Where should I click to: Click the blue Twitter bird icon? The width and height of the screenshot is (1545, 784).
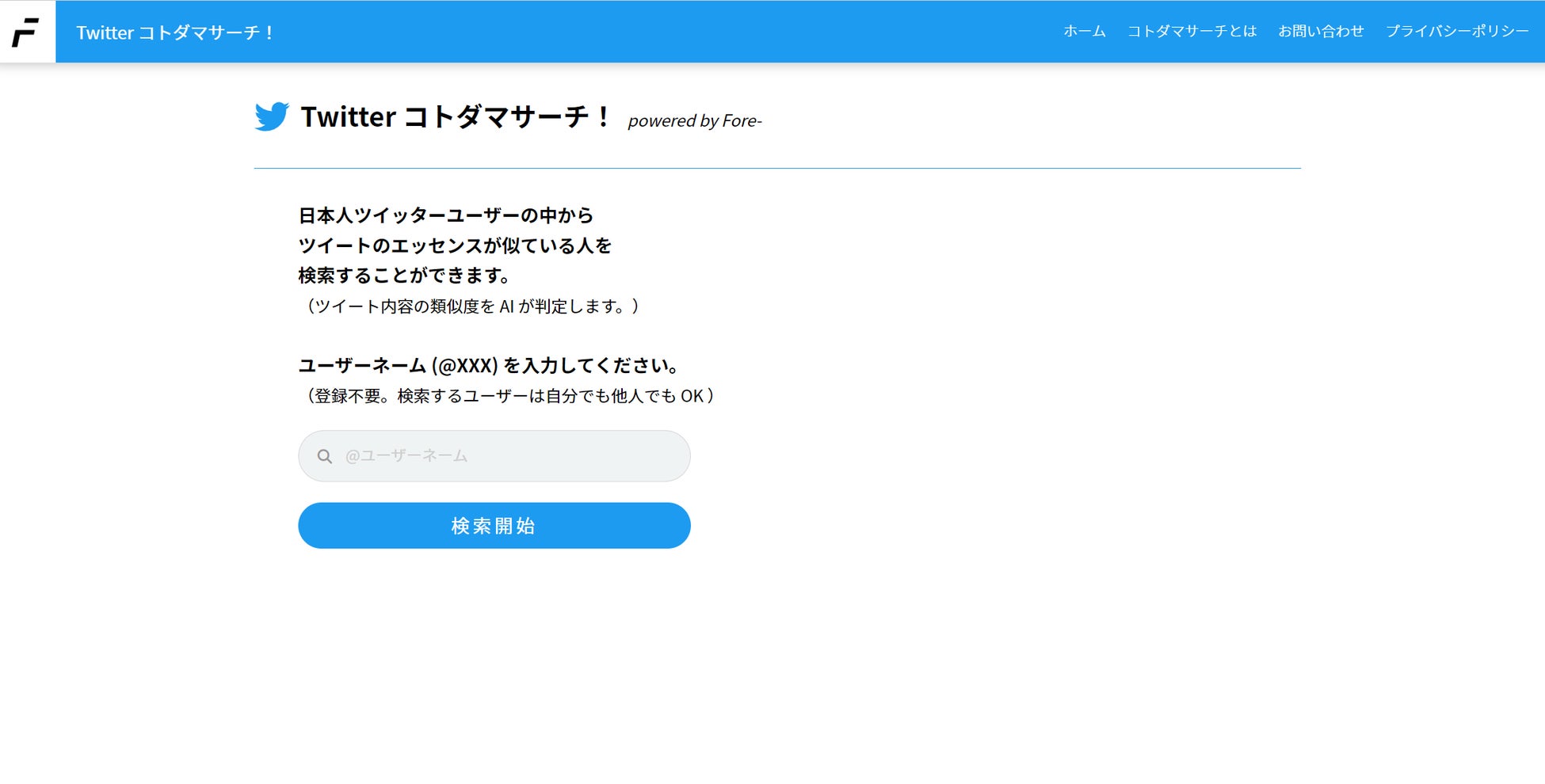point(272,116)
